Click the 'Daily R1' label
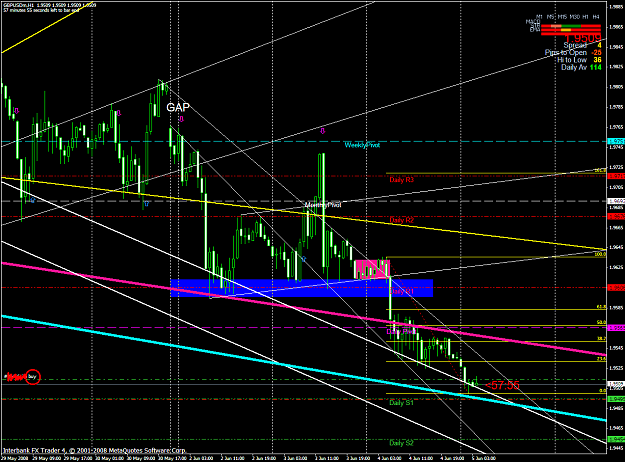Screen dimensions: 625x462 click(x=401, y=291)
